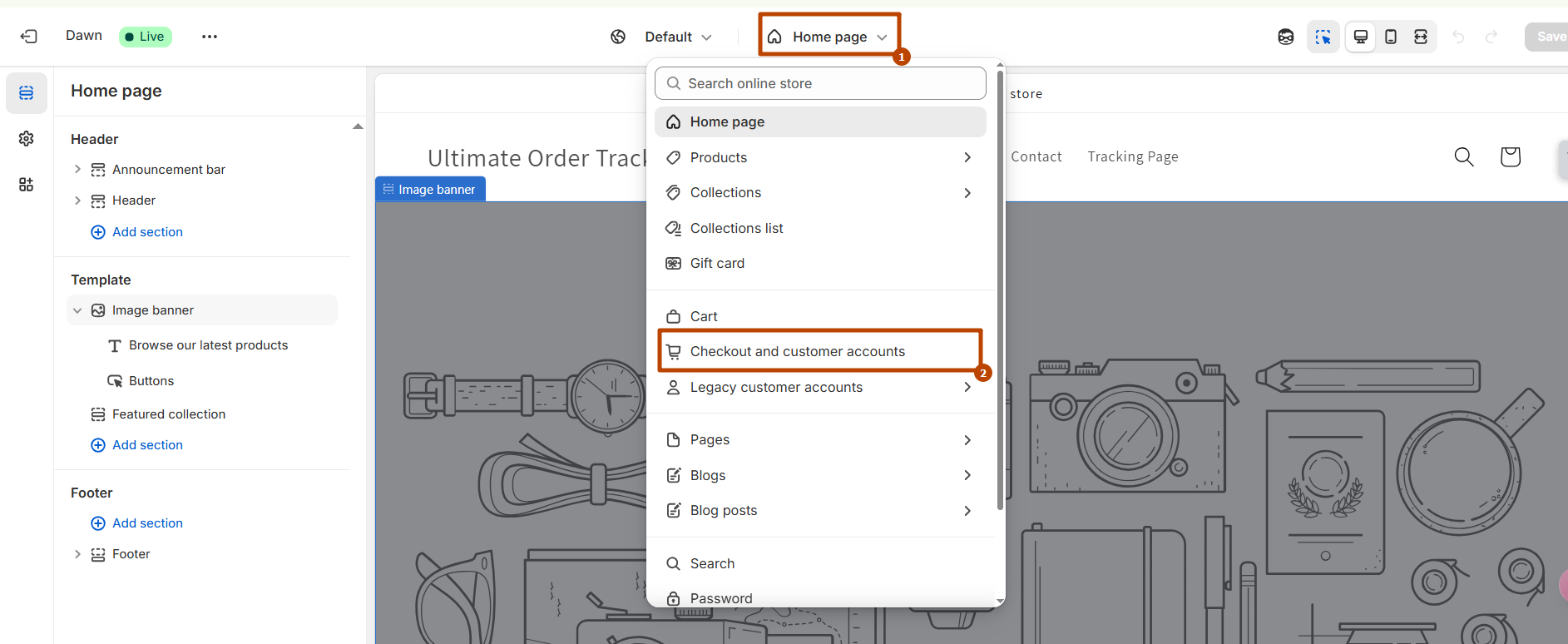Collapse the Image banner section
This screenshot has height=644, width=1568.
click(77, 310)
